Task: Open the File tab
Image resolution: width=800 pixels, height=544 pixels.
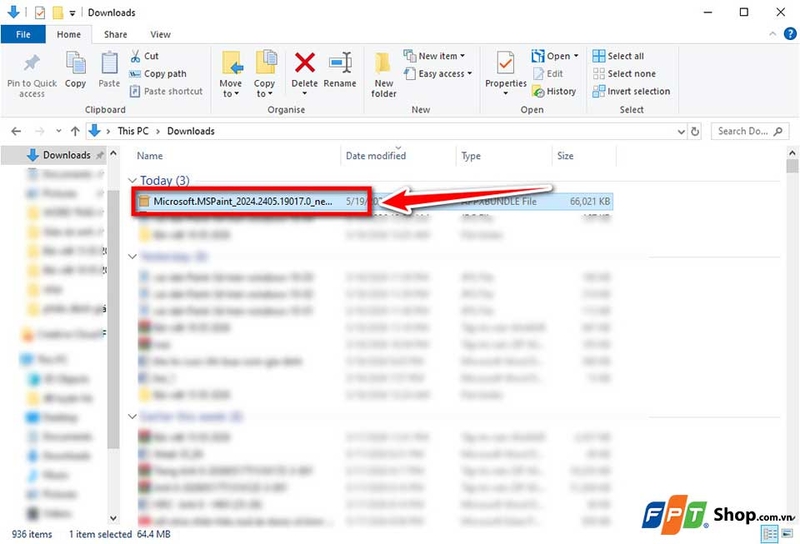Action: tap(23, 34)
